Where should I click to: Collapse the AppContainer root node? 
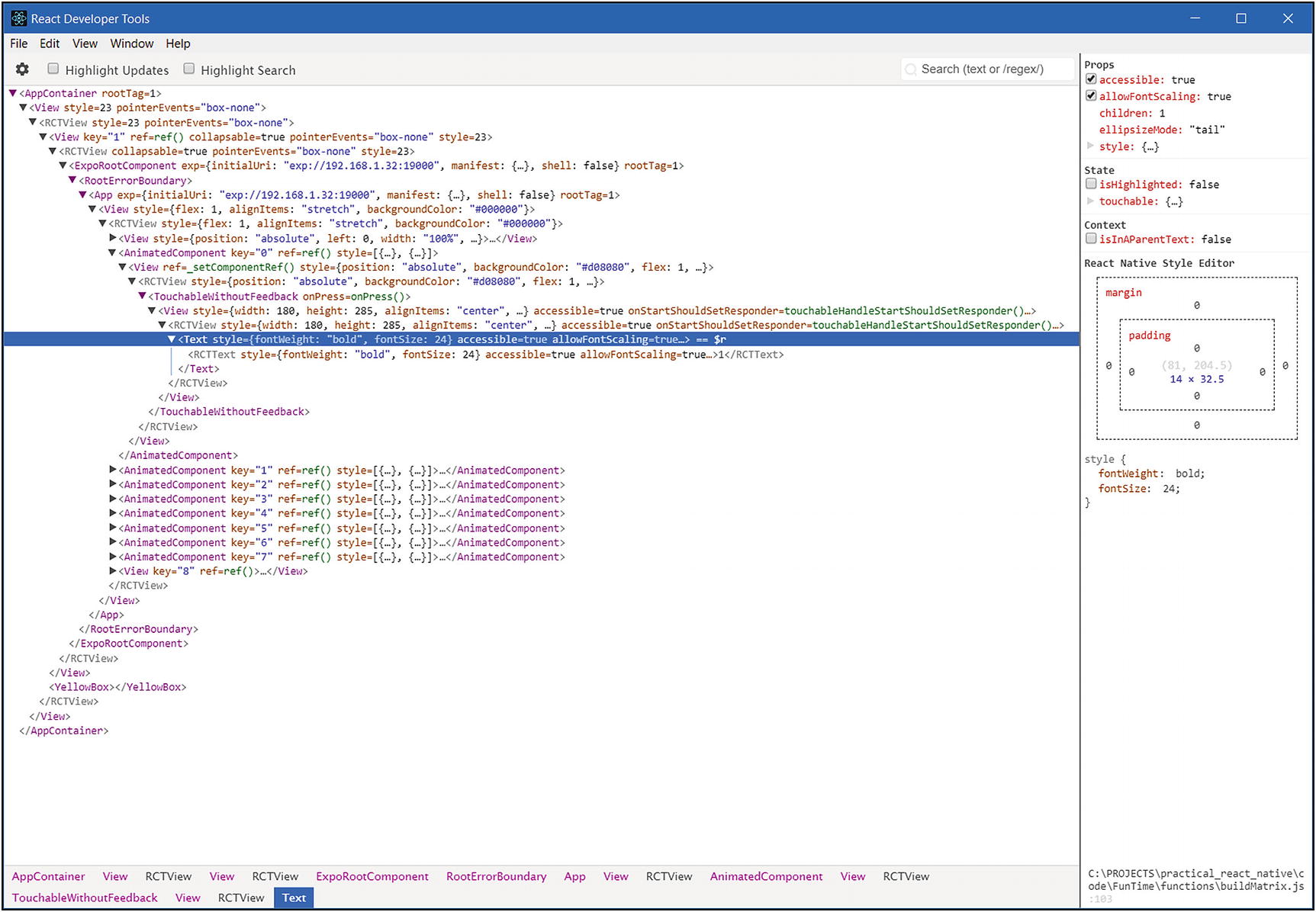11,92
